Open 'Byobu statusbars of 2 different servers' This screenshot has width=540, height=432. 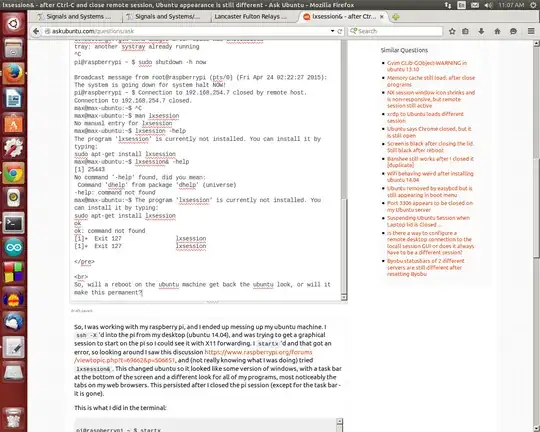(425, 268)
